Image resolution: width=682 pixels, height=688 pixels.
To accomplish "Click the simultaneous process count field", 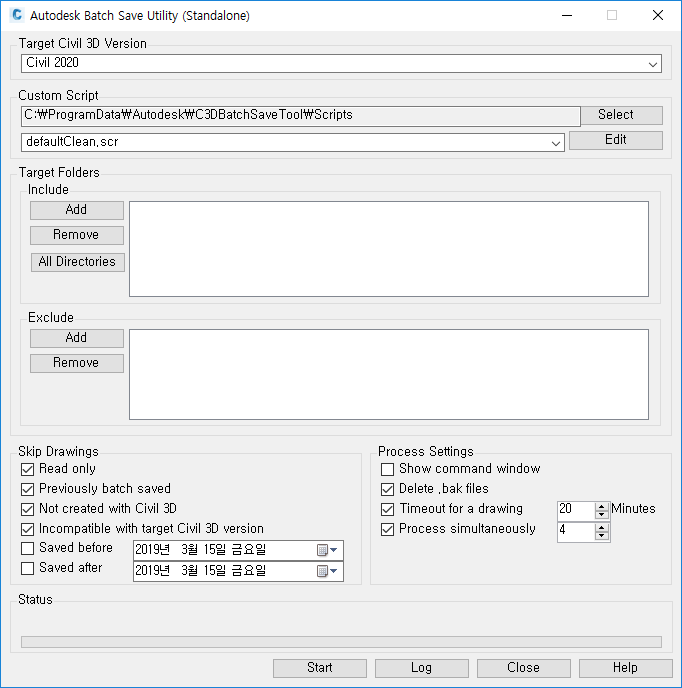I will tap(576, 531).
